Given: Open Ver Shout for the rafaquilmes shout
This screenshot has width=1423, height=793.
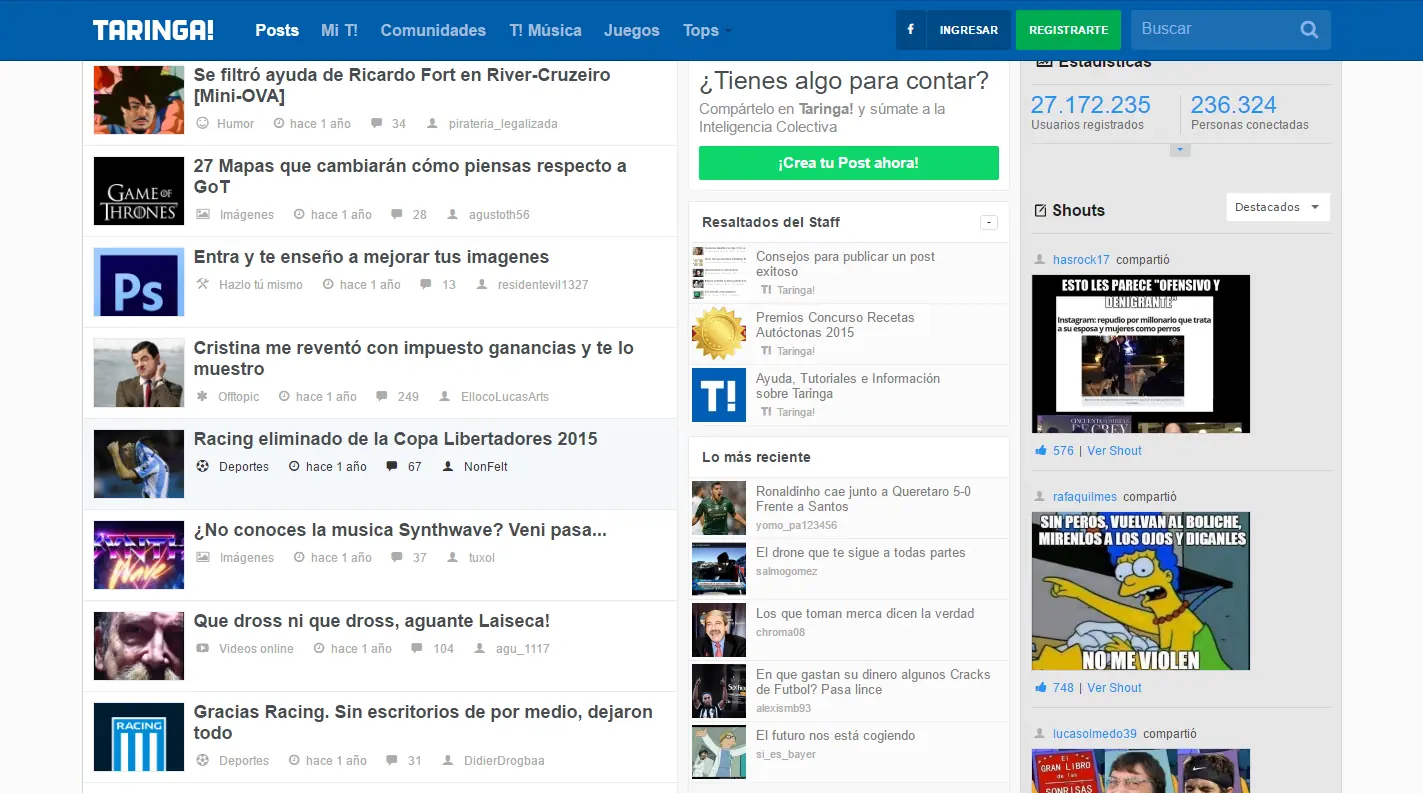Looking at the screenshot, I should tap(1114, 687).
